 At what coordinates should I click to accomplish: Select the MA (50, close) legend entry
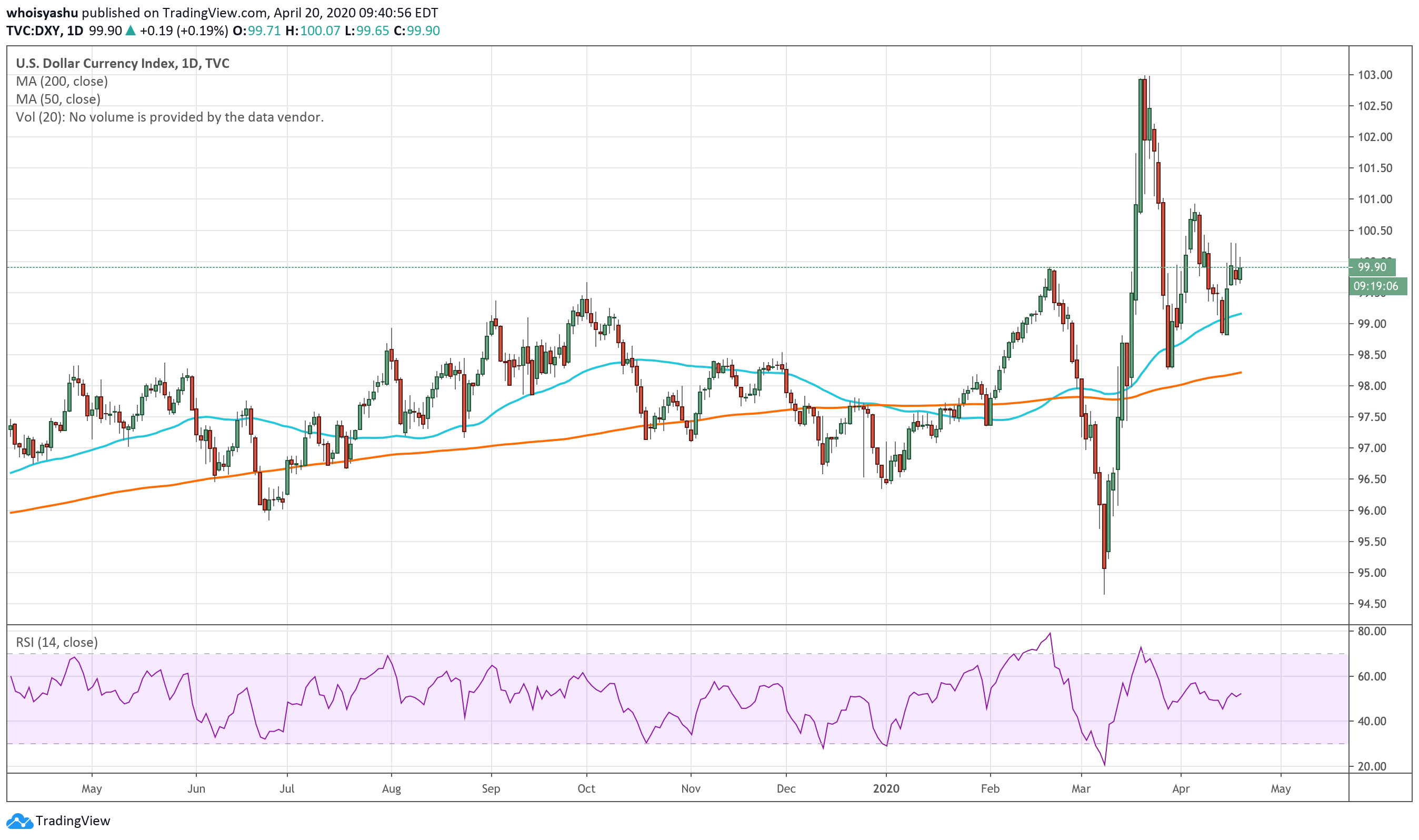[58, 99]
